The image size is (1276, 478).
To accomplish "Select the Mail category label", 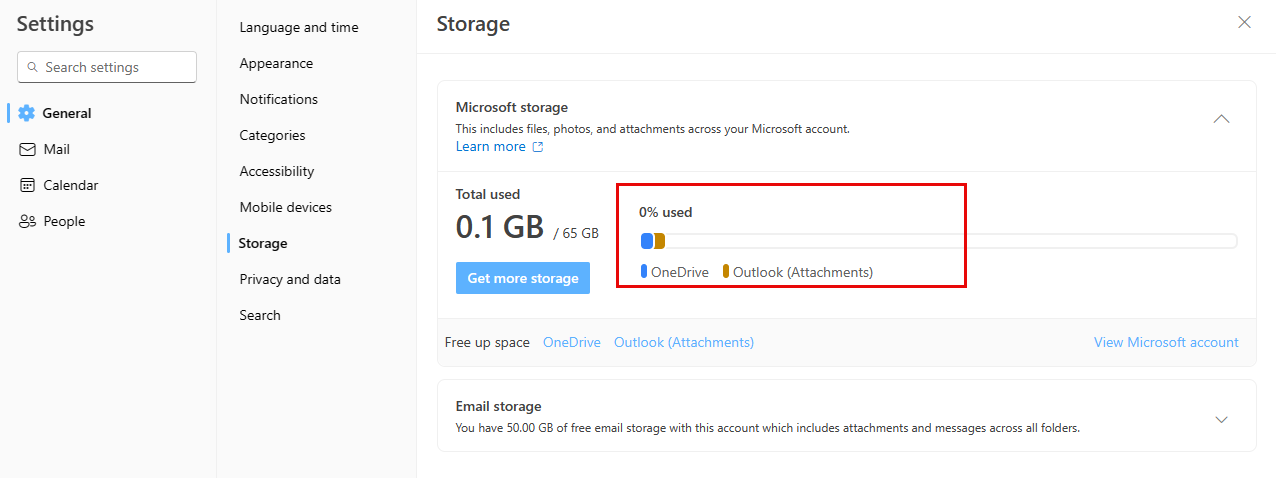I will 57,149.
